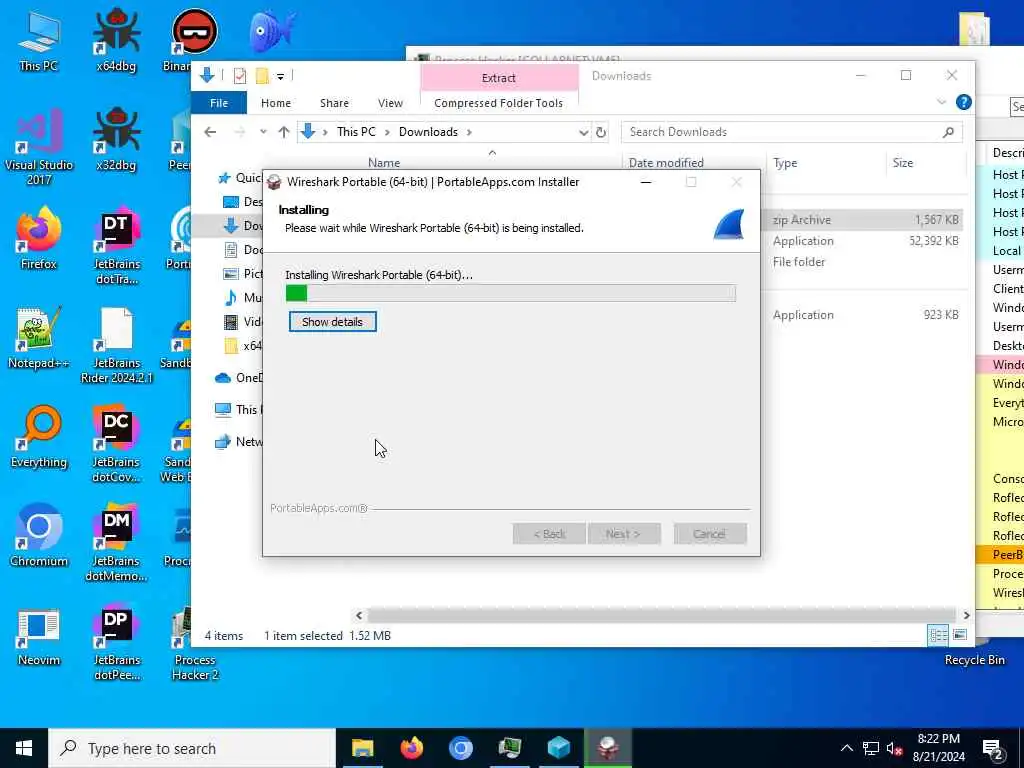Image resolution: width=1024 pixels, height=768 pixels.
Task: Select the 52,392 KB Application row
Action: click(x=864, y=241)
